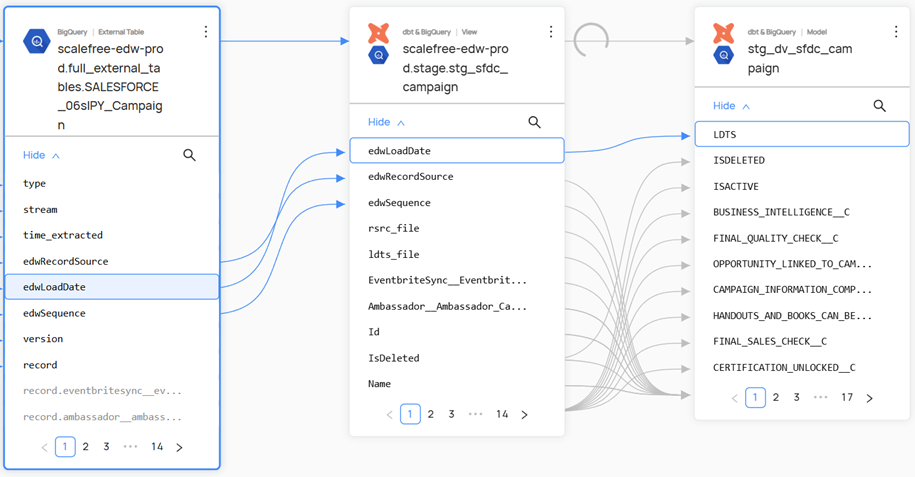This screenshot has width=915, height=477.
Task: Collapse columns with Hide in Model node
Action: point(731,106)
